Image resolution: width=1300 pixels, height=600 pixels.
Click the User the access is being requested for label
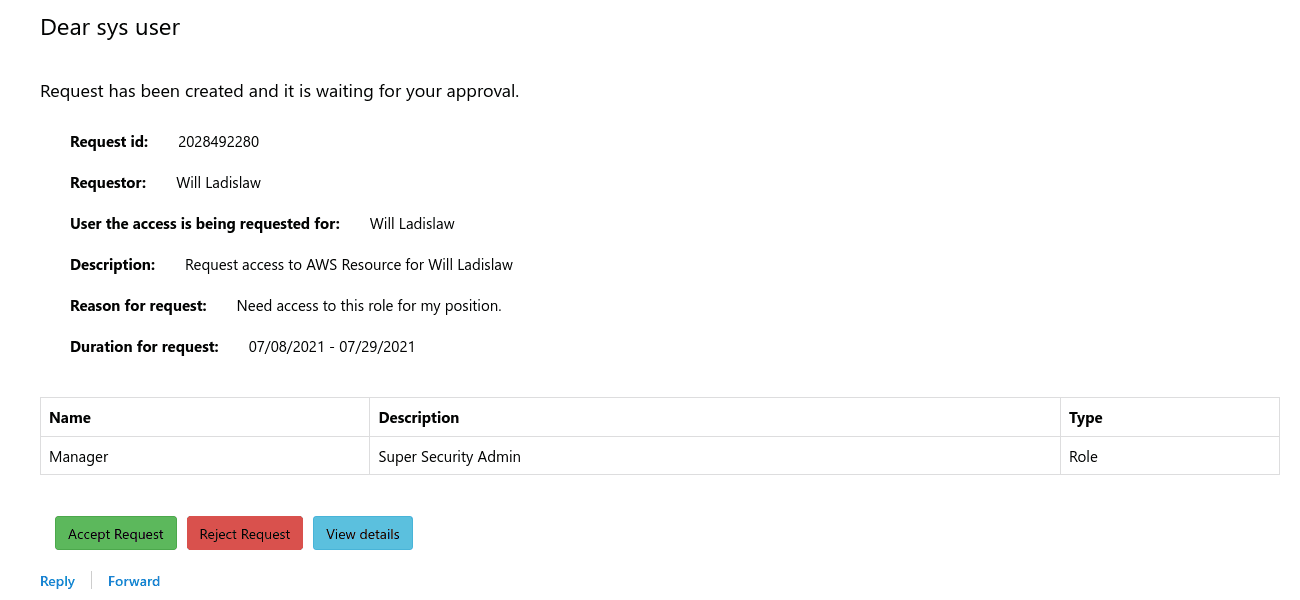pos(205,224)
